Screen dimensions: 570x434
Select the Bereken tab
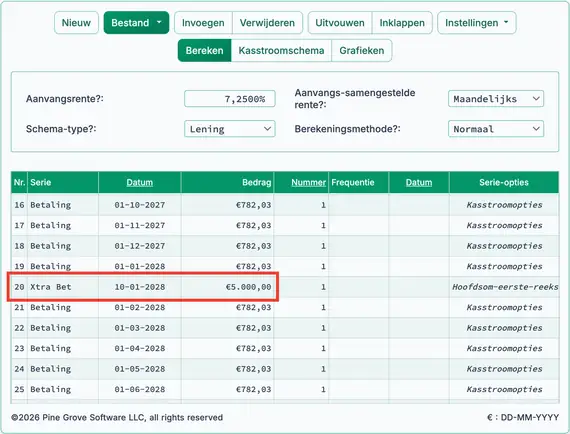pyautogui.click(x=205, y=51)
